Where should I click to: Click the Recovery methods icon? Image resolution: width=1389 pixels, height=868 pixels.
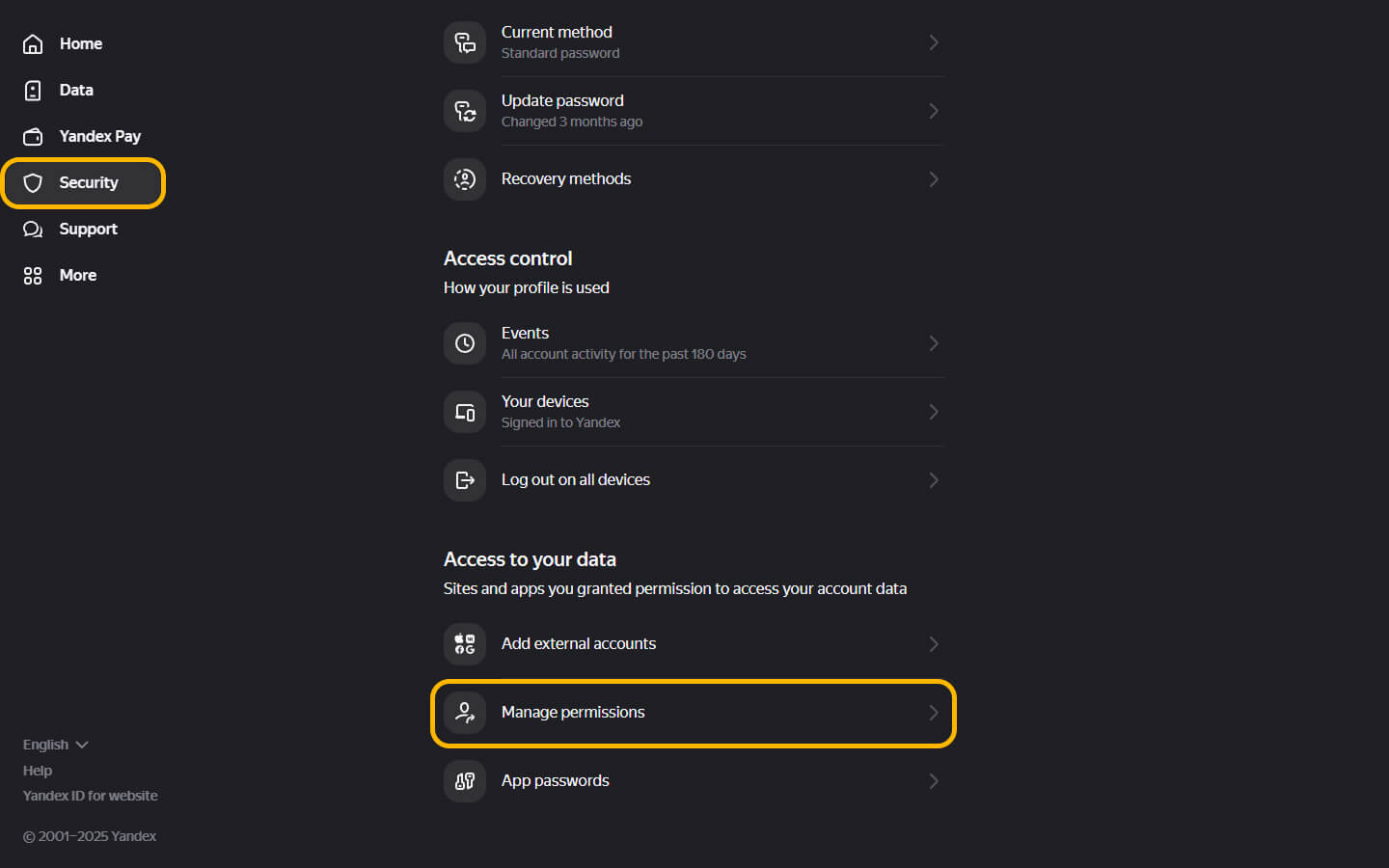click(465, 179)
